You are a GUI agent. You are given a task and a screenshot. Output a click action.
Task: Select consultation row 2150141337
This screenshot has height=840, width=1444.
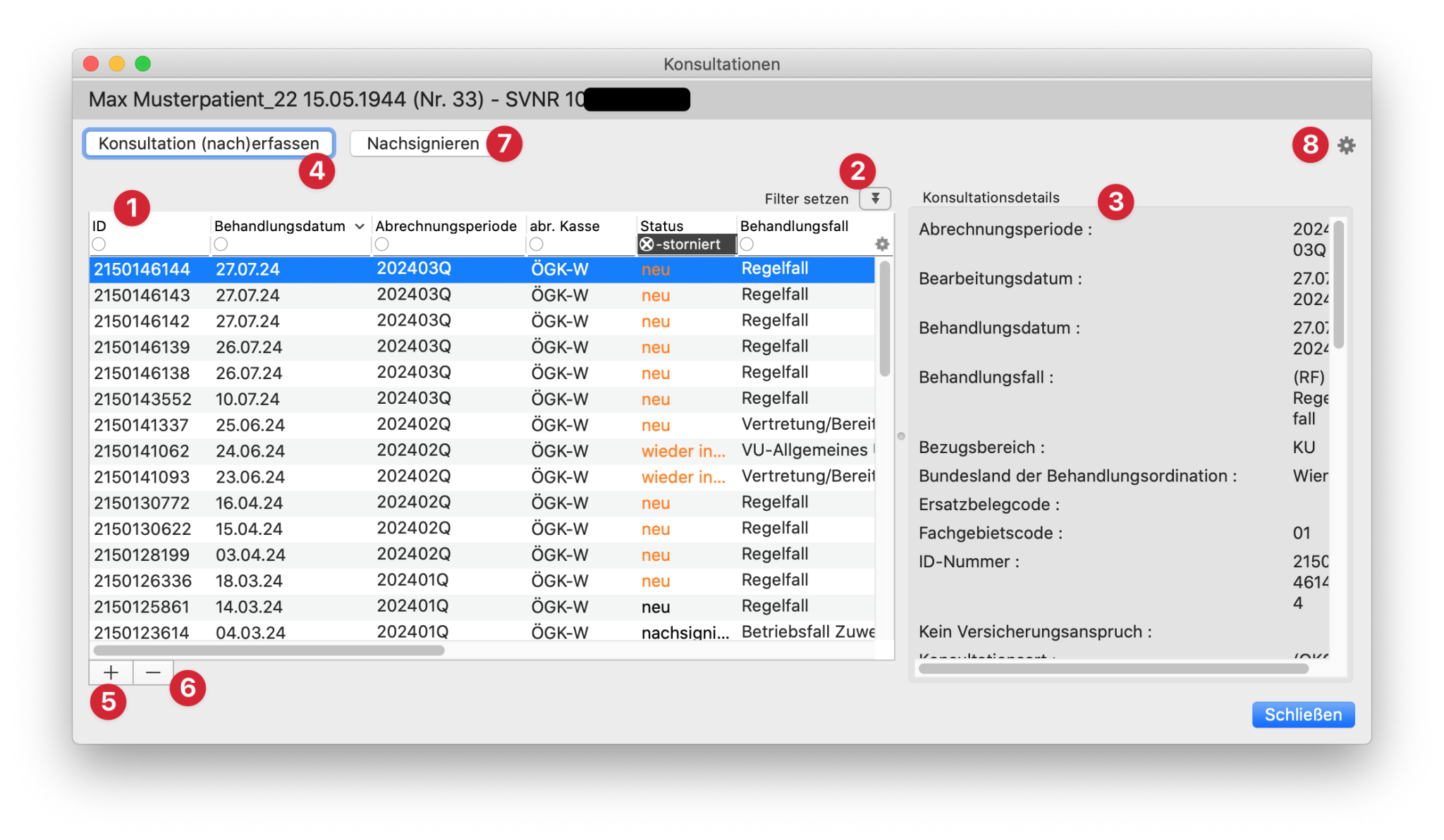click(482, 426)
